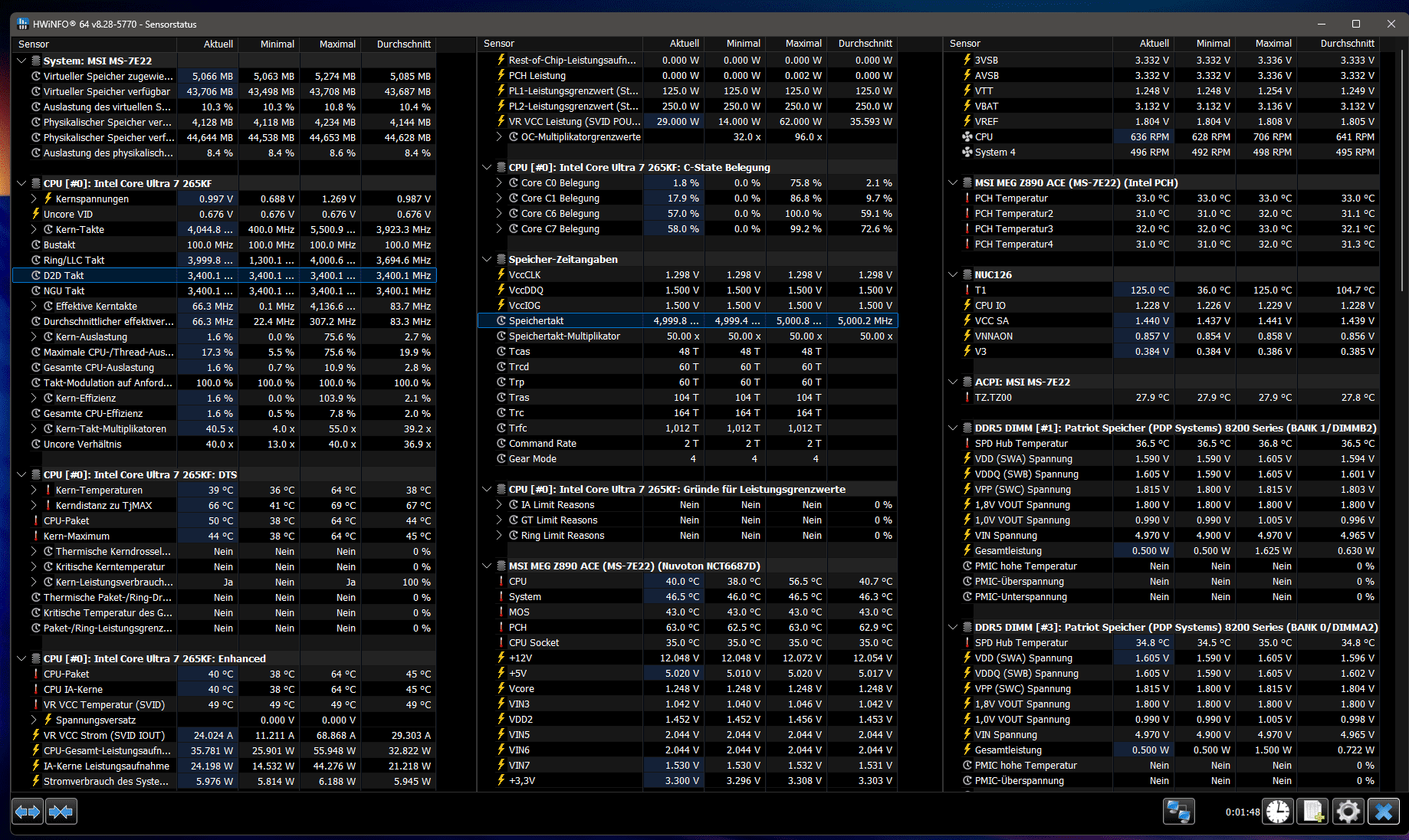Reset sensor values with the clock icon
Screen dimensions: 1409x840
pyautogui.click(x=1278, y=811)
